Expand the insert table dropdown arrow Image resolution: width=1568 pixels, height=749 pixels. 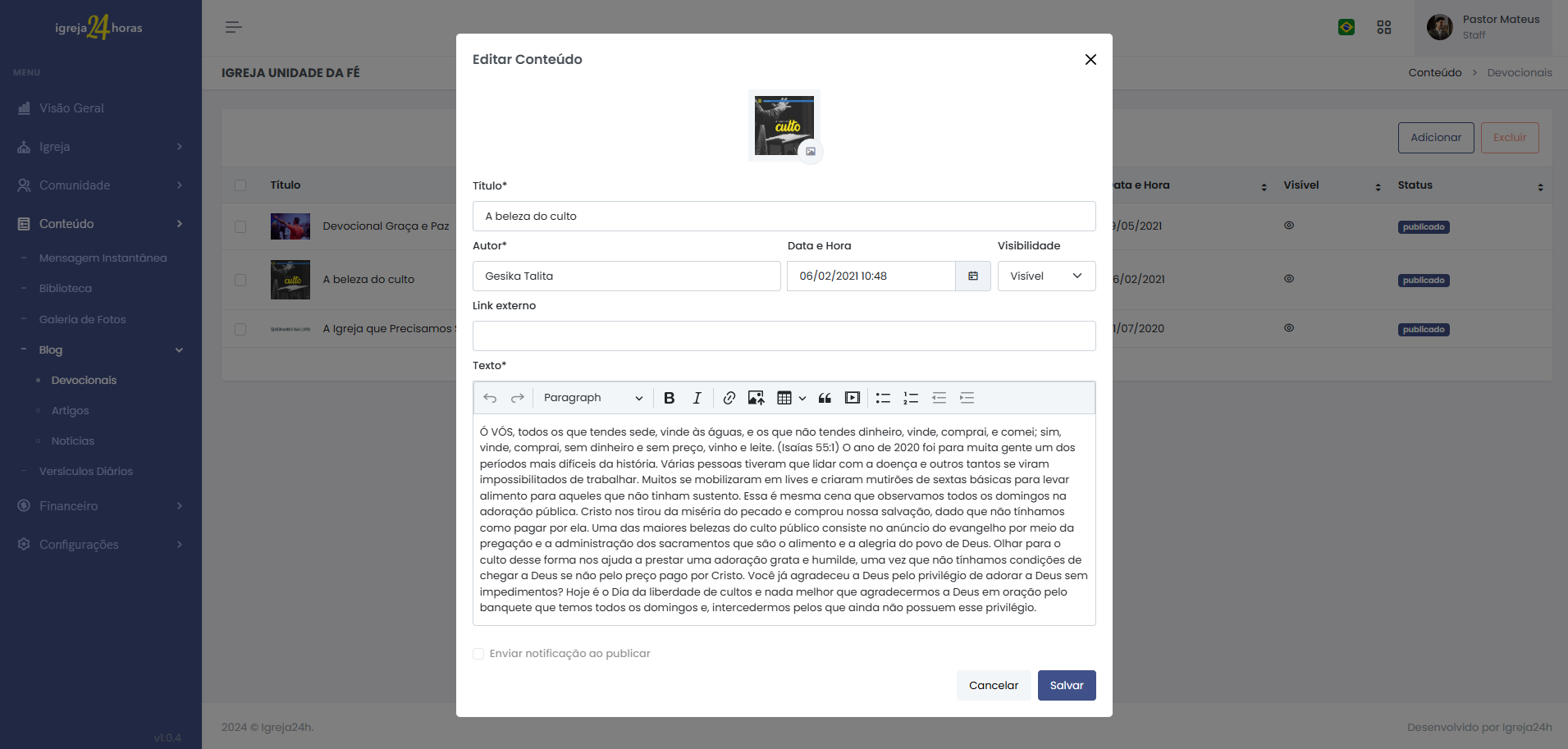(x=802, y=398)
